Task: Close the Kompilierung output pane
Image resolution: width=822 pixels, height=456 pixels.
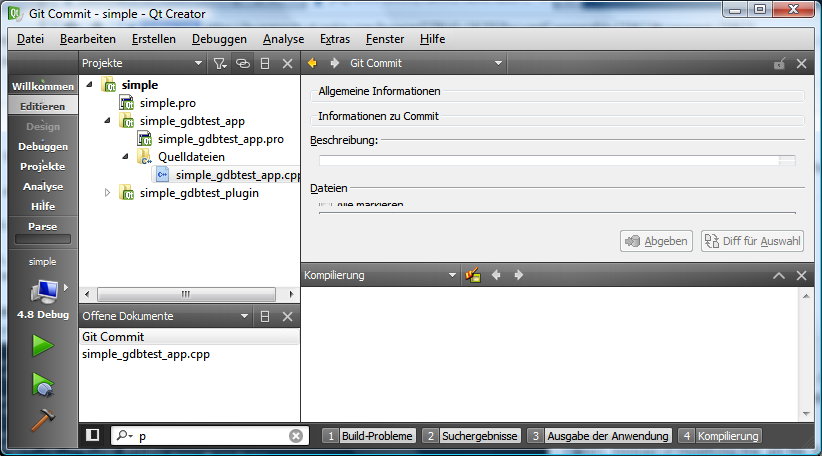Action: click(802, 275)
